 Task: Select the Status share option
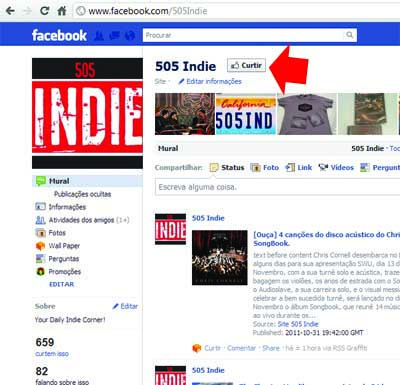pyautogui.click(x=227, y=167)
